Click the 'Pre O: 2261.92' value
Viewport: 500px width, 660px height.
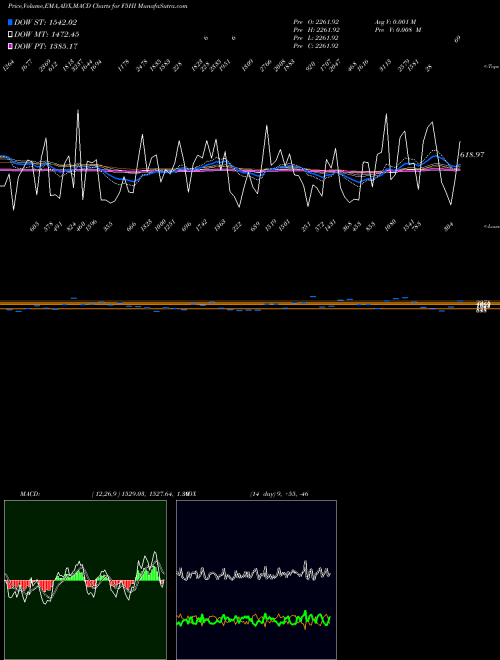[x=316, y=22]
